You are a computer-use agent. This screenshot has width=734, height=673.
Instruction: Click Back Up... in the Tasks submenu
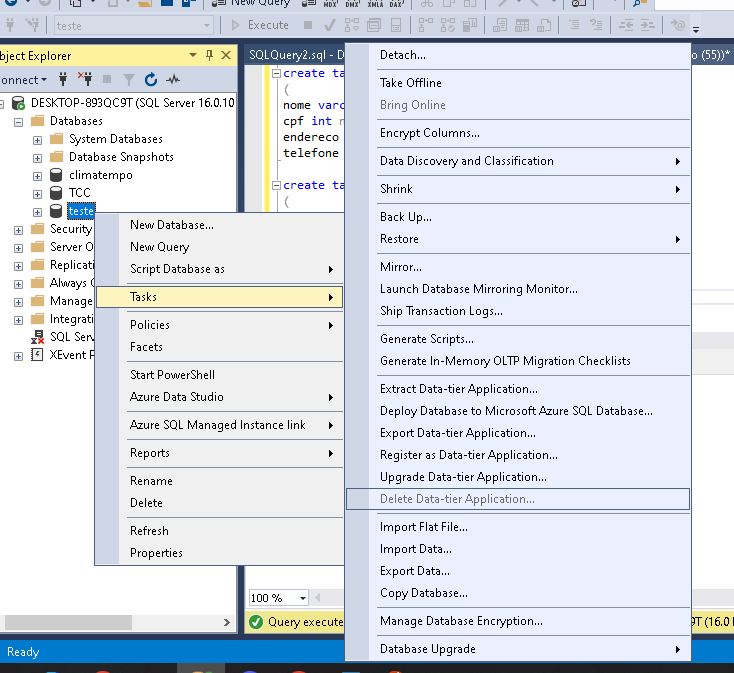pyautogui.click(x=518, y=217)
